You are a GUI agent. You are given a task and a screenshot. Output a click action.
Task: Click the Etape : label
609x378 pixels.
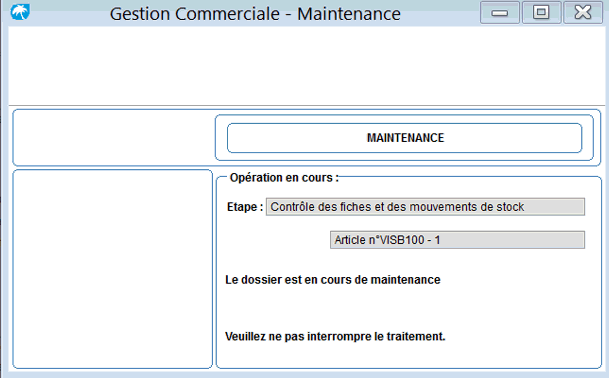[x=245, y=207]
